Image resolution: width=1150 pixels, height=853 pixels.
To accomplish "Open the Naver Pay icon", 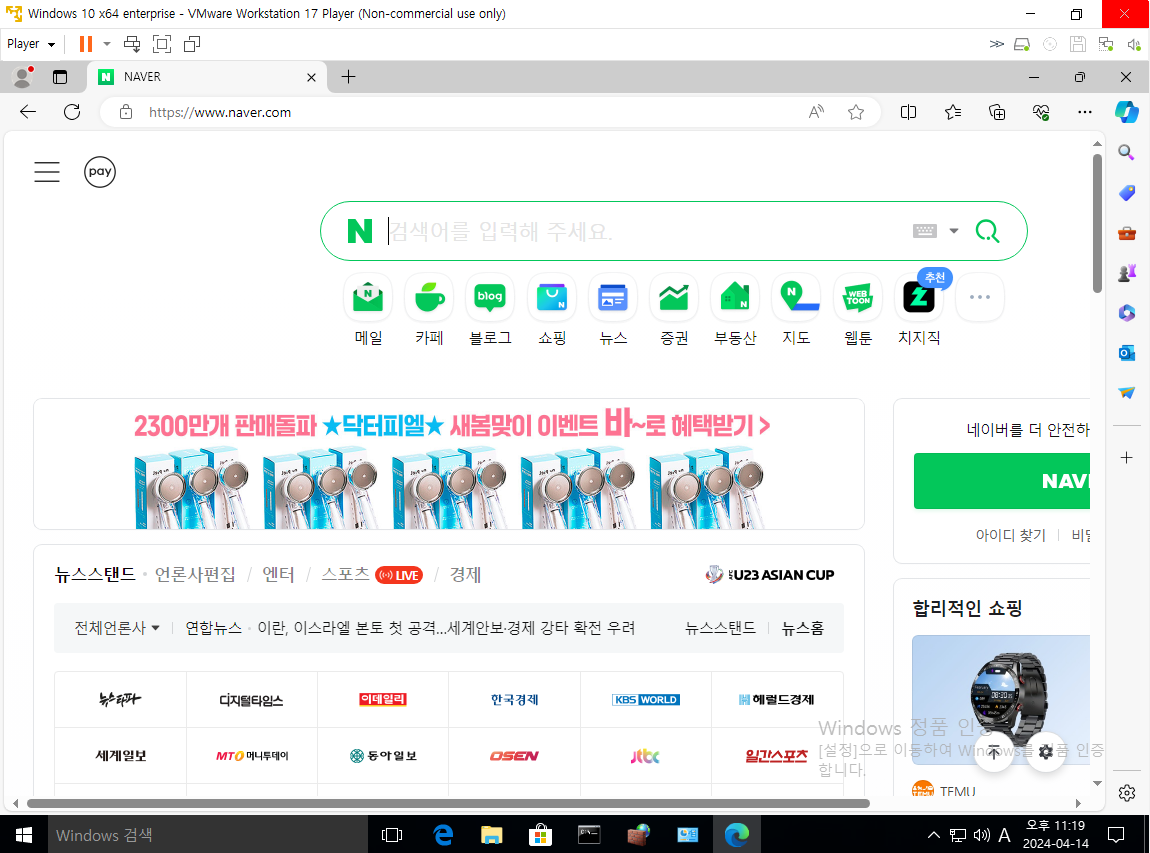I will pos(100,172).
